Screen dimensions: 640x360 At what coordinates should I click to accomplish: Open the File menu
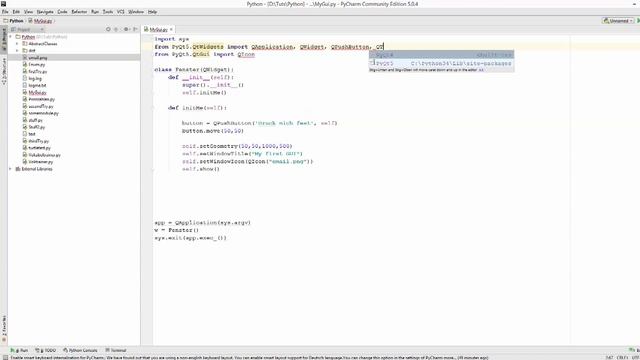tap(5, 12)
